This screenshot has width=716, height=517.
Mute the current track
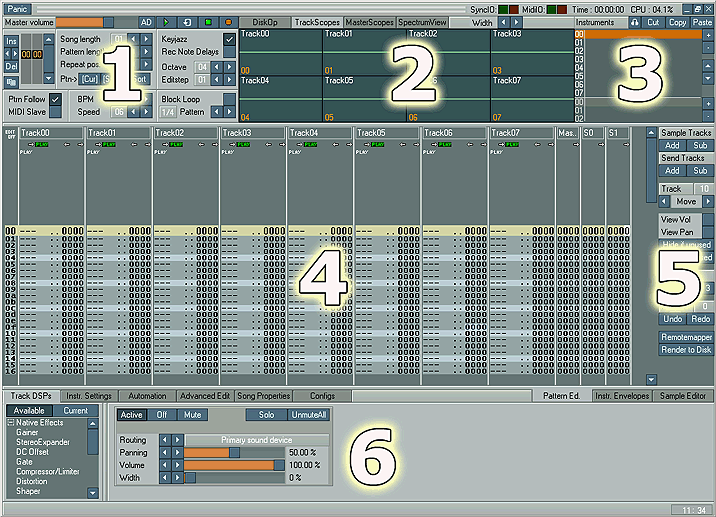tap(192, 415)
